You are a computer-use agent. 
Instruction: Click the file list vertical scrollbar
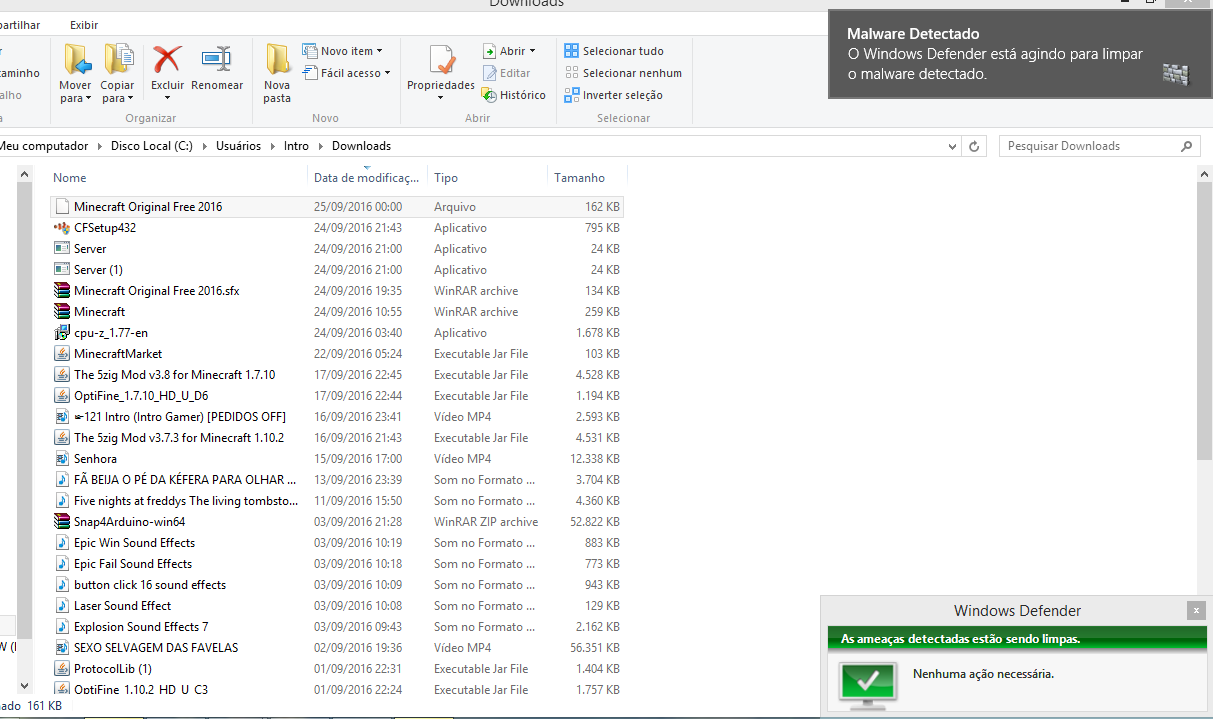(x=1205, y=320)
